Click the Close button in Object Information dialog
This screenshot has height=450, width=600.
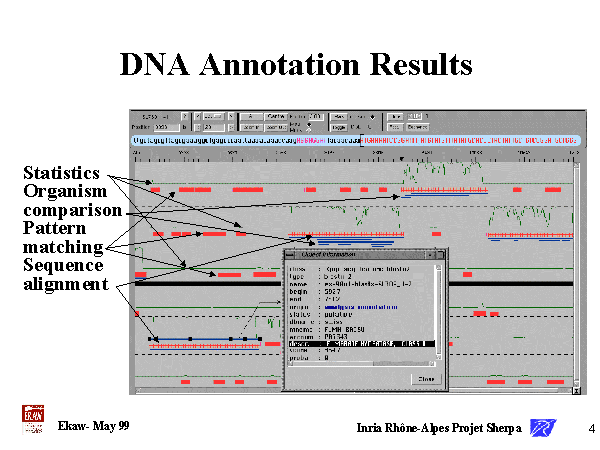point(424,379)
